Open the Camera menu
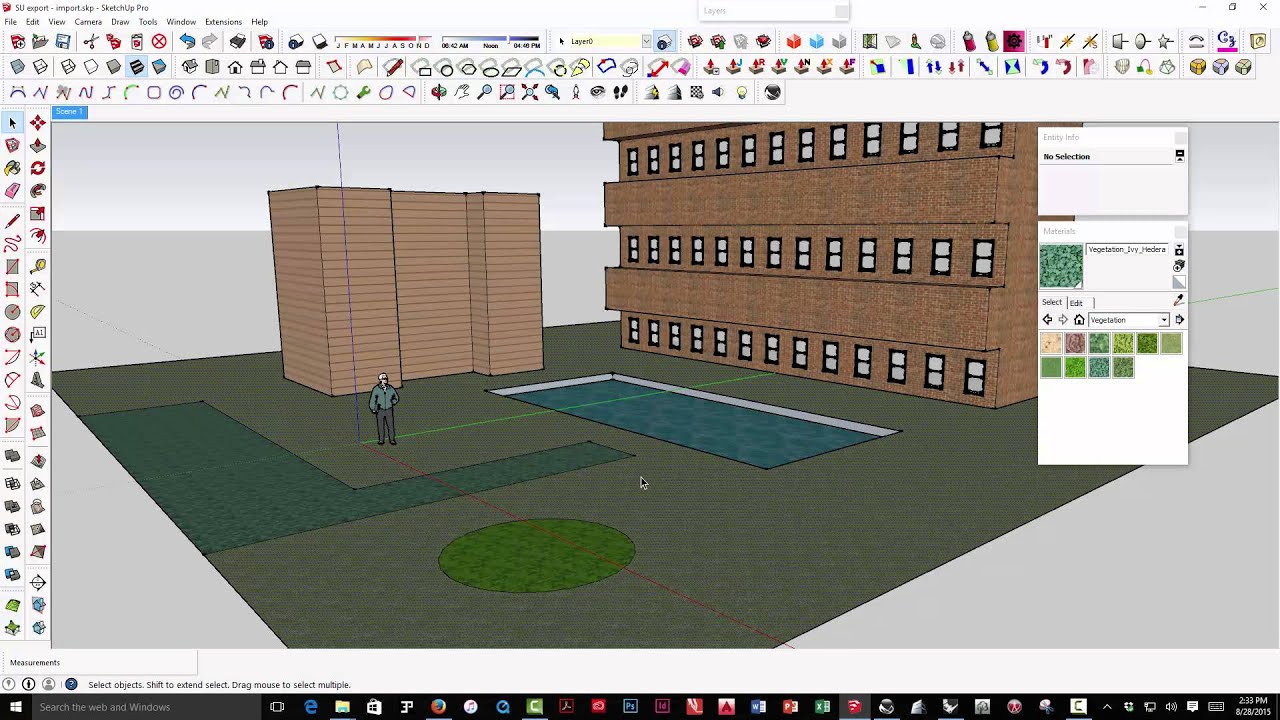Viewport: 1280px width, 720px height. (88, 22)
